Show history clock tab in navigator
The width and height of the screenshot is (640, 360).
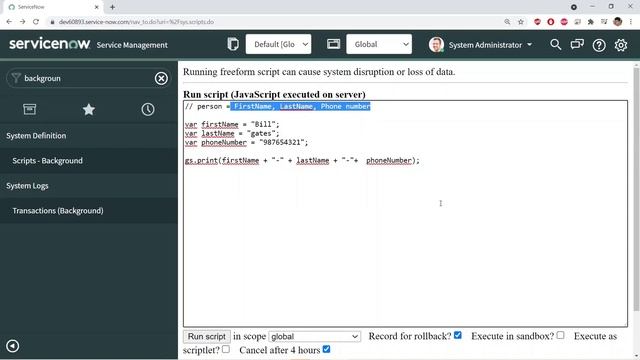coord(148,109)
